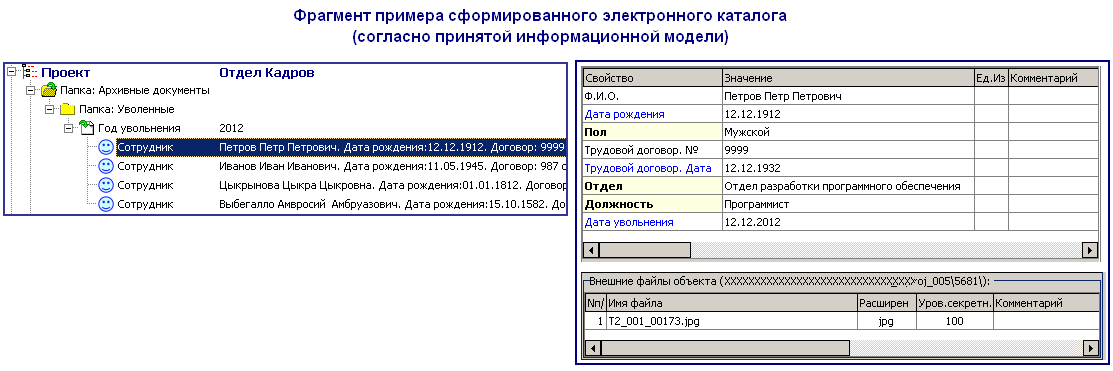Select employee row Выбегалло Амвросий Амбруазович

[341, 204]
